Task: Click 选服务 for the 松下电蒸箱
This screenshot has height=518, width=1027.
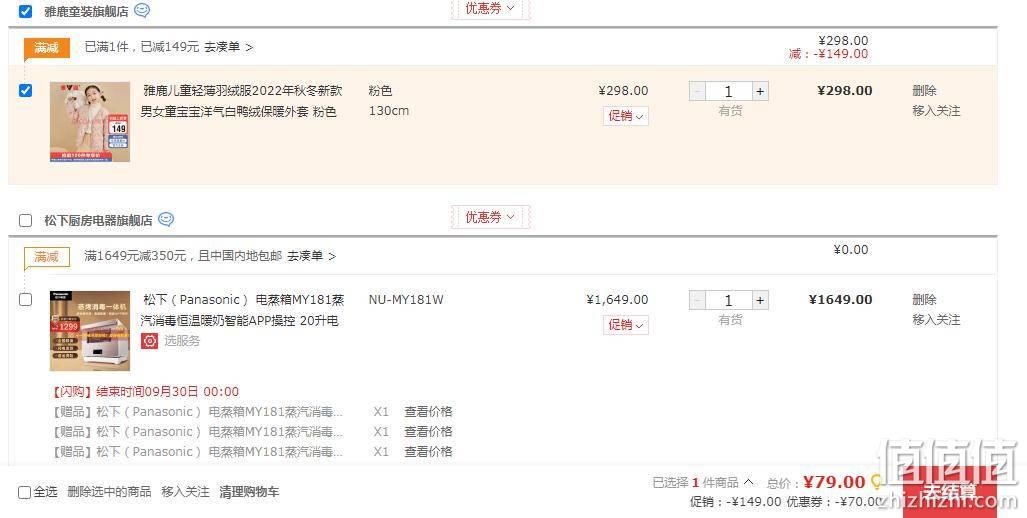Action: [x=181, y=341]
